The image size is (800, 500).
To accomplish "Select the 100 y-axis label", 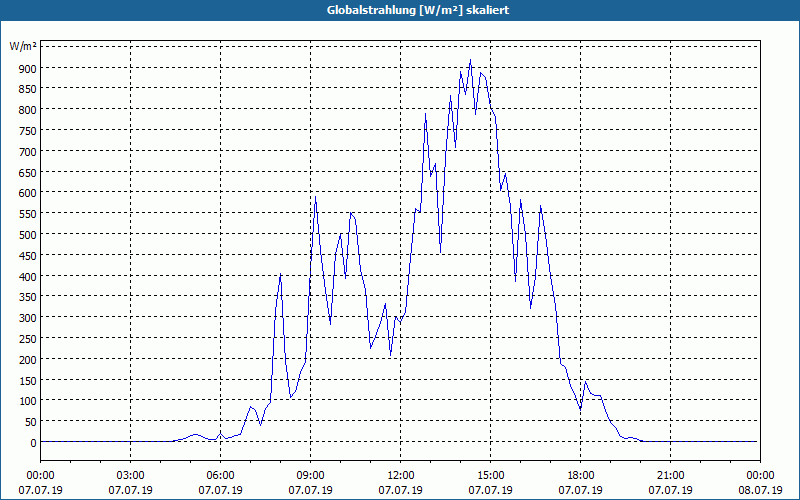I will click(28, 401).
